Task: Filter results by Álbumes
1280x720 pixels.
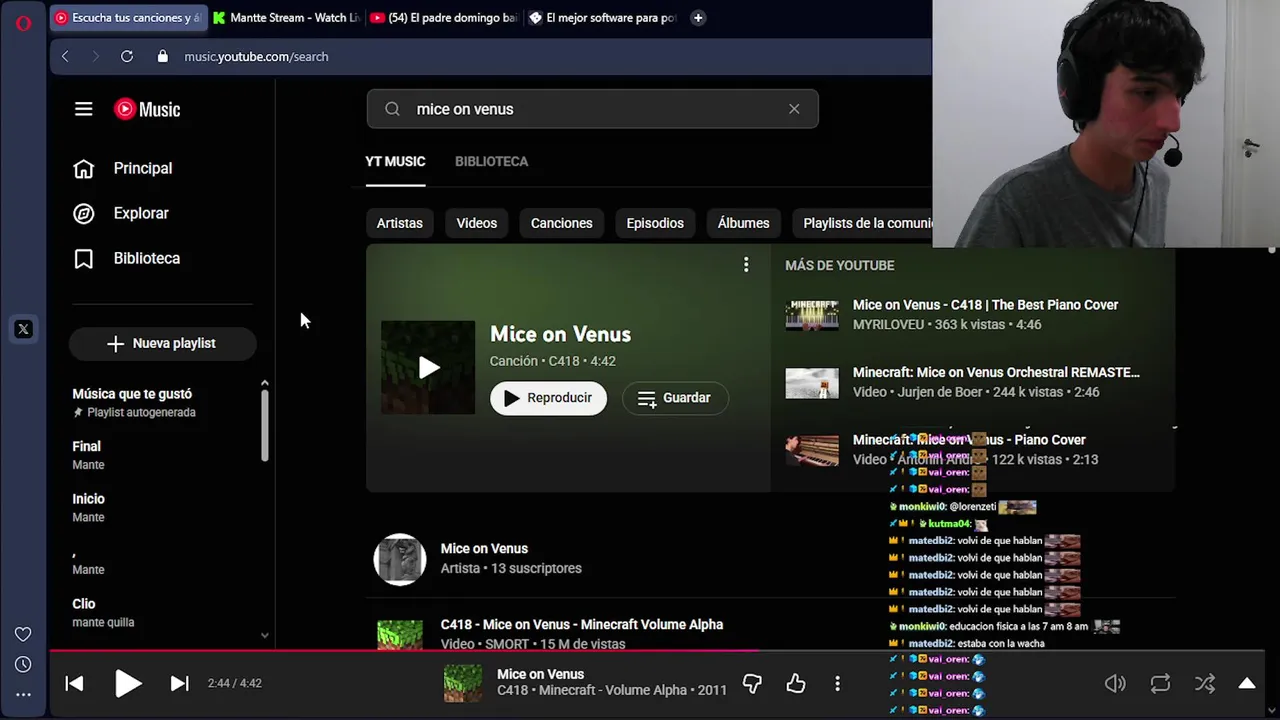Action: (743, 223)
